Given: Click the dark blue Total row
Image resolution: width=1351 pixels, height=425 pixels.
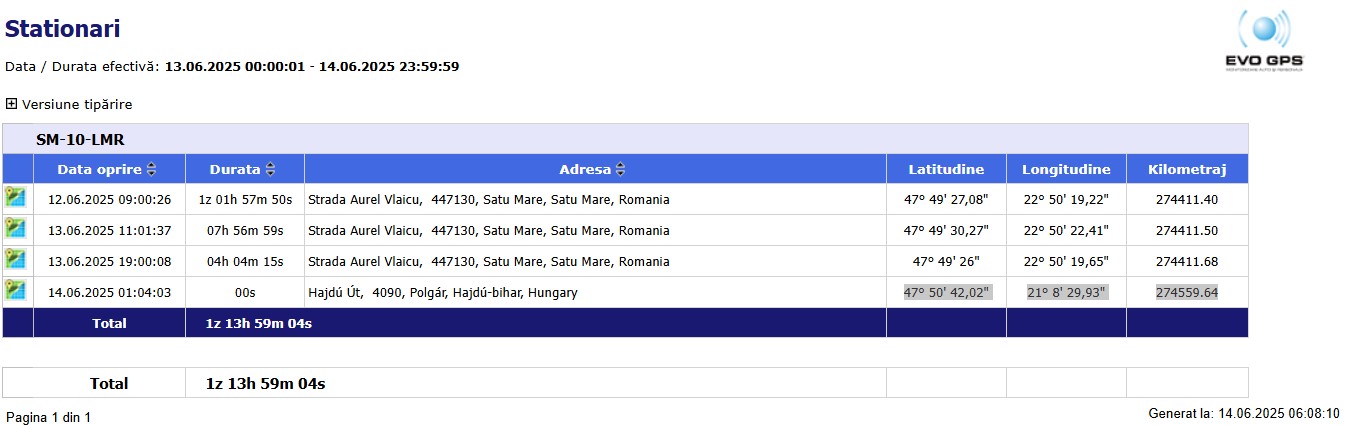Looking at the screenshot, I should click(x=625, y=323).
